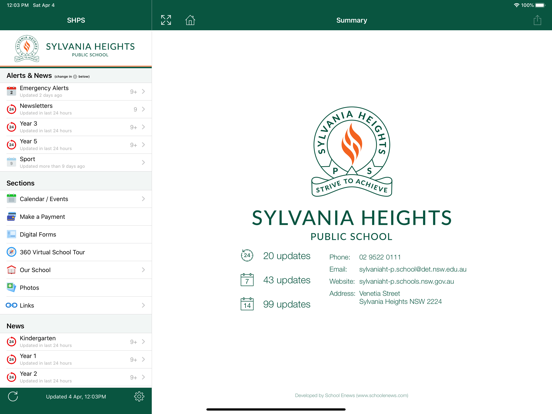The image size is (552, 414).
Task: Open the share icon in header
Action: pos(537,20)
